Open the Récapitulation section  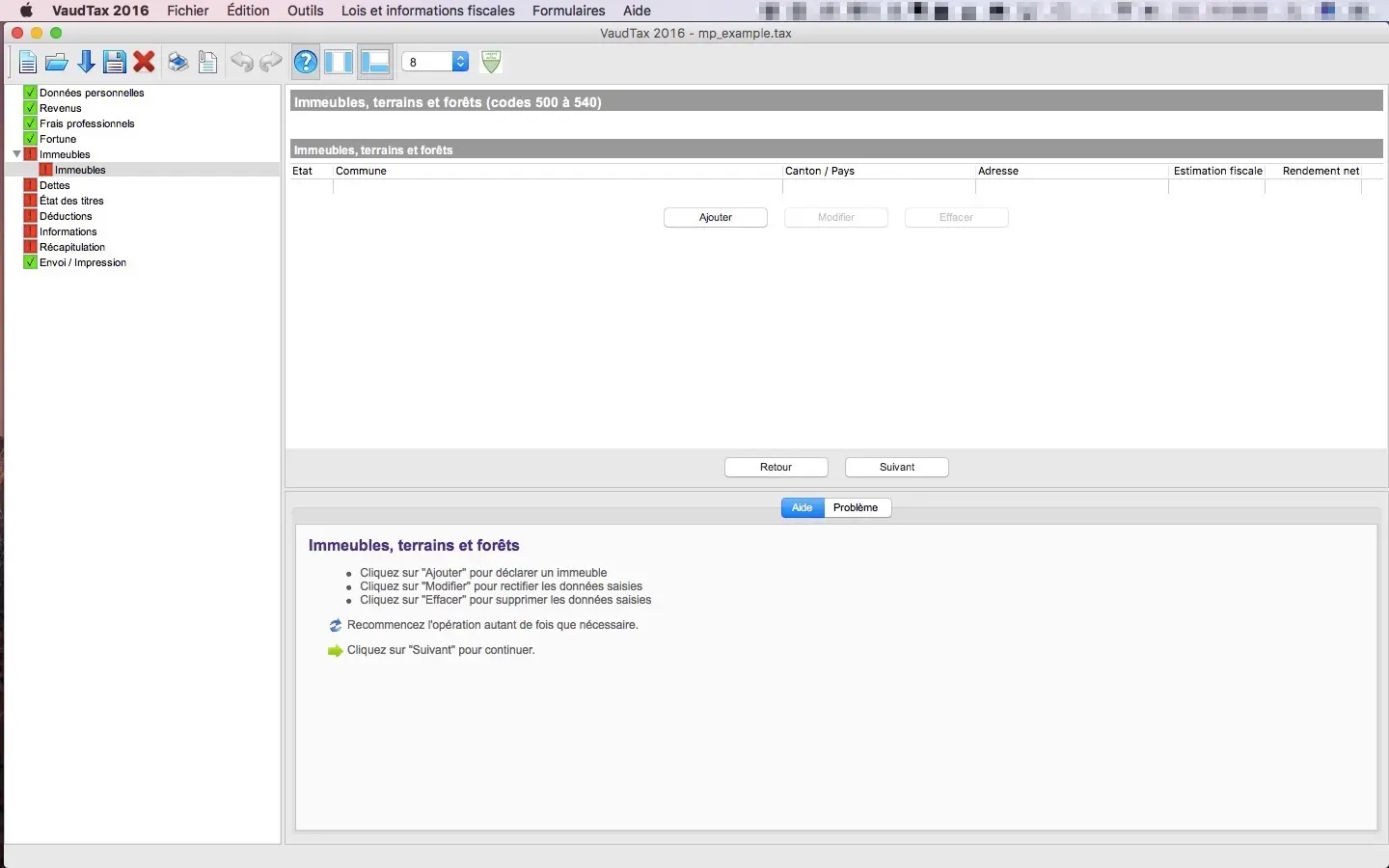[72, 247]
